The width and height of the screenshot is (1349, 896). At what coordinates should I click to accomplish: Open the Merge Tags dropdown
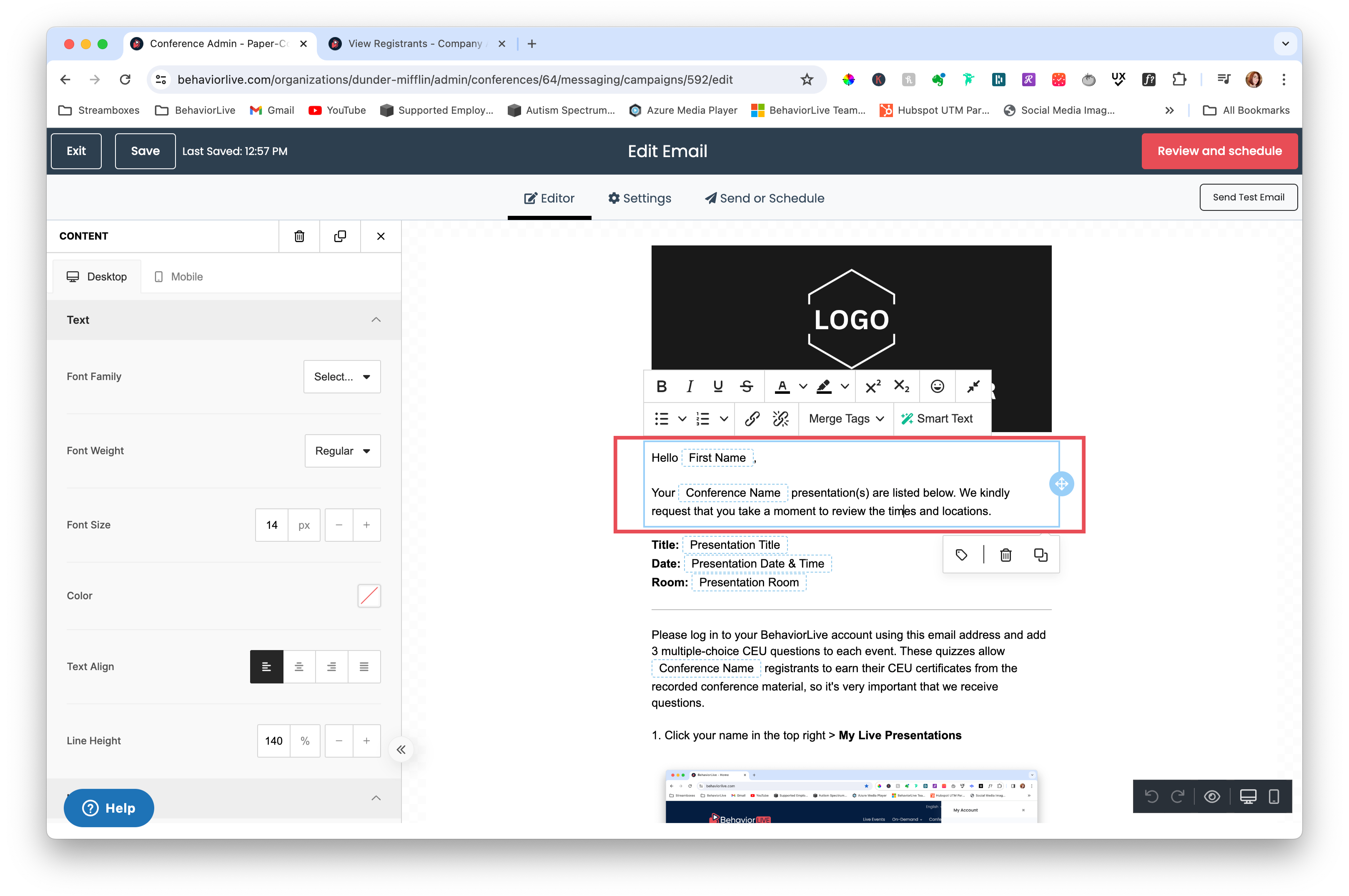coord(846,418)
